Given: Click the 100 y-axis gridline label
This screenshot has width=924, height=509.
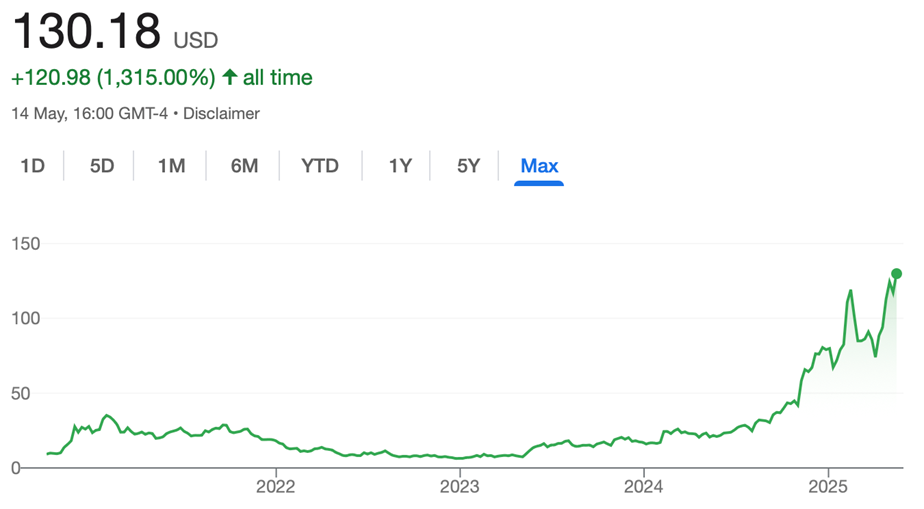Looking at the screenshot, I should coord(25,319).
